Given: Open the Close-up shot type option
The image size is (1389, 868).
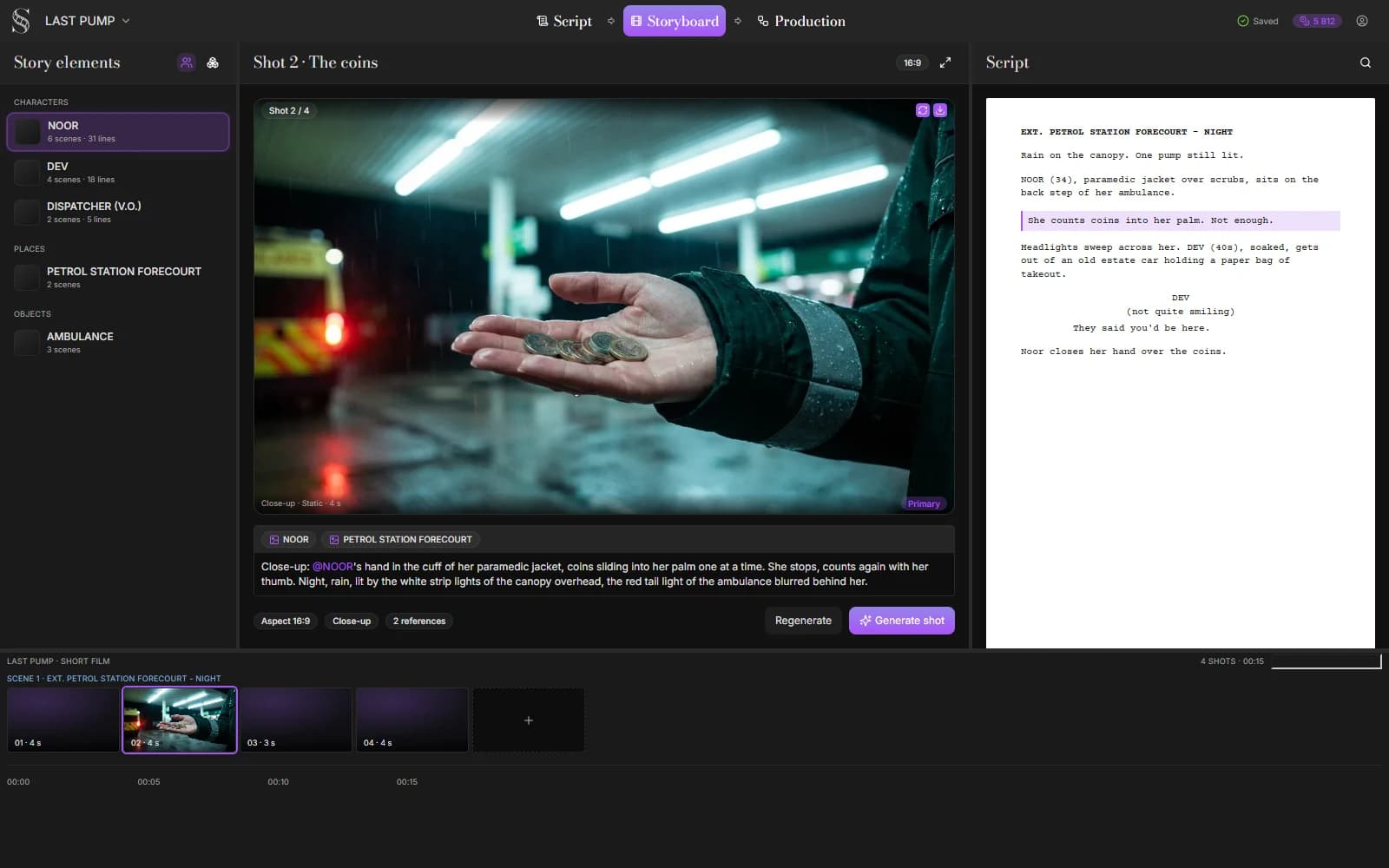Looking at the screenshot, I should [352, 621].
